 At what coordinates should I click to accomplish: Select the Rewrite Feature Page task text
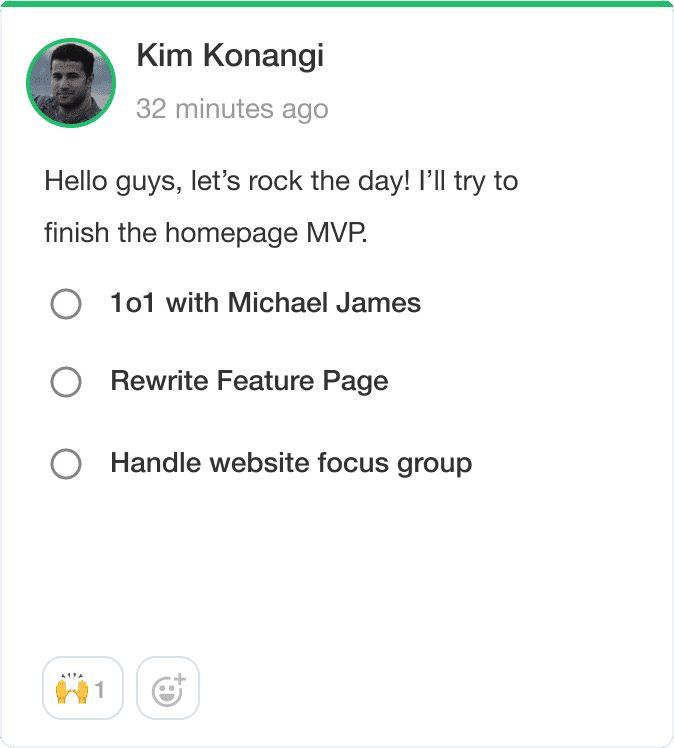249,381
